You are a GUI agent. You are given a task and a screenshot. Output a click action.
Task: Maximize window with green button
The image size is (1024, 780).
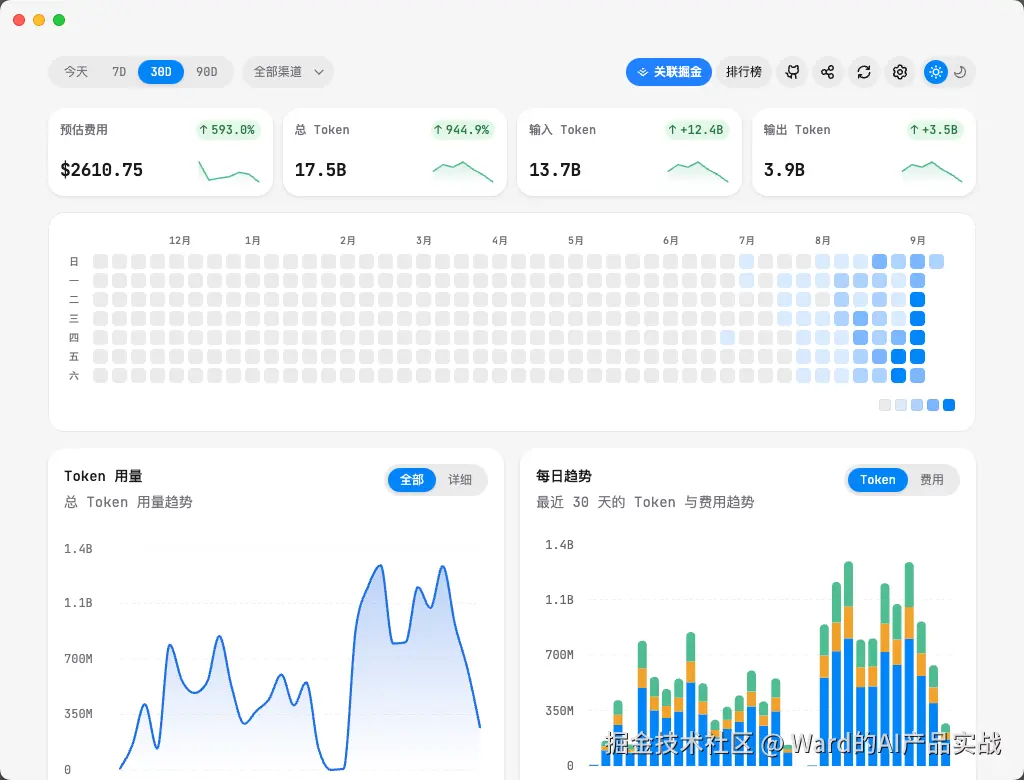59,20
